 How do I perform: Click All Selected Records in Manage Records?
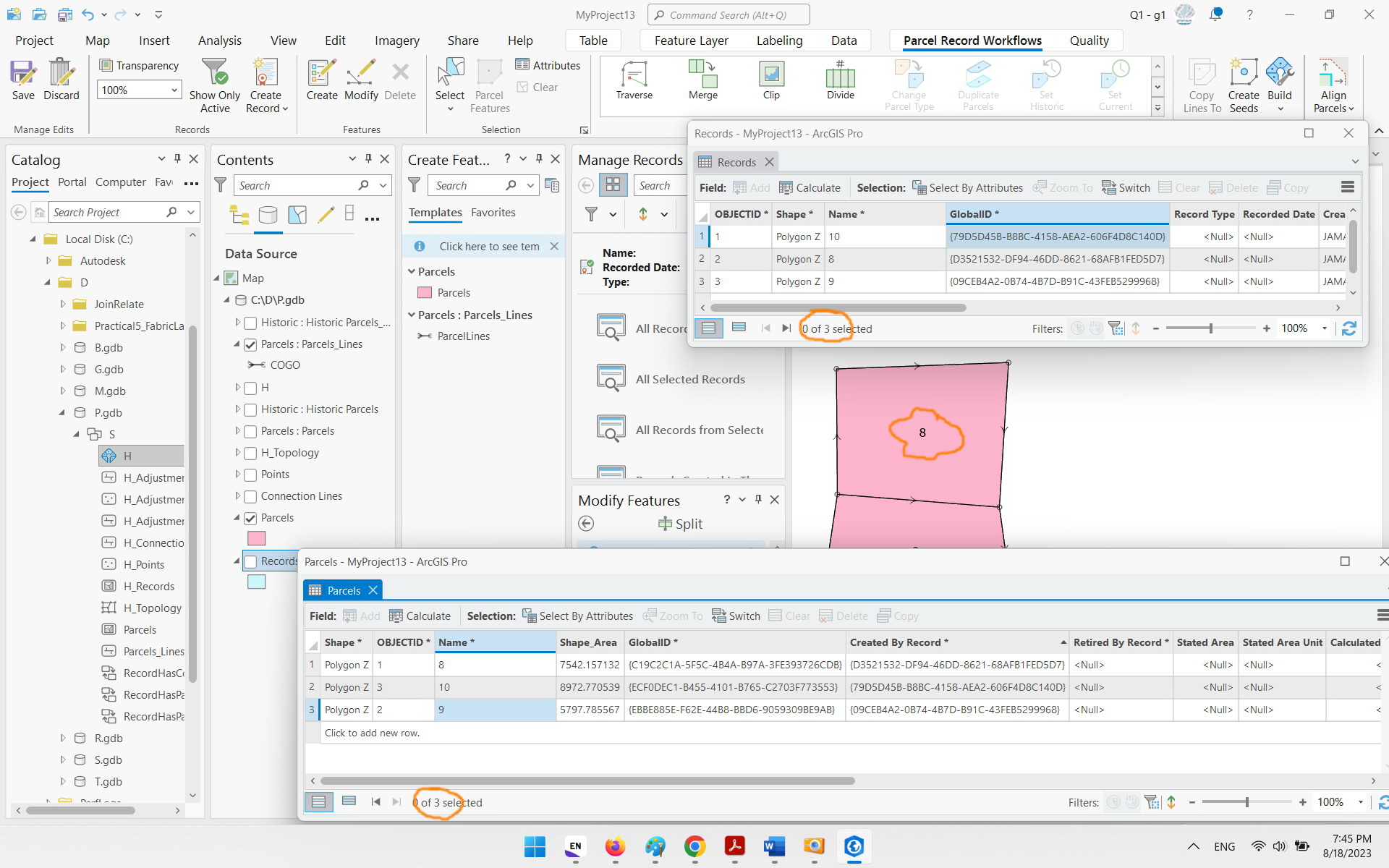pyautogui.click(x=689, y=378)
